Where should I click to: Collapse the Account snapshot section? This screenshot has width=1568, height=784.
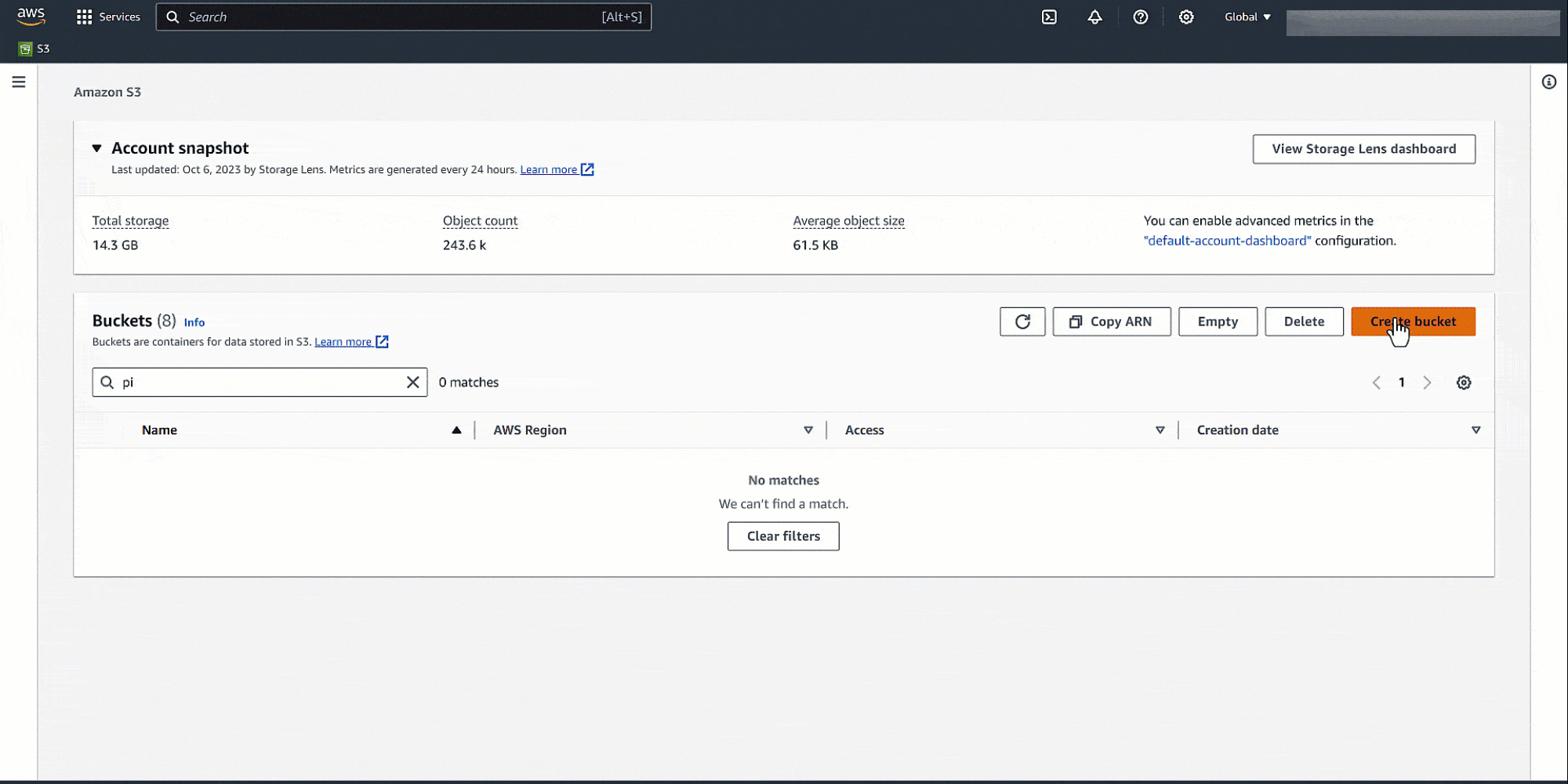pyautogui.click(x=96, y=148)
